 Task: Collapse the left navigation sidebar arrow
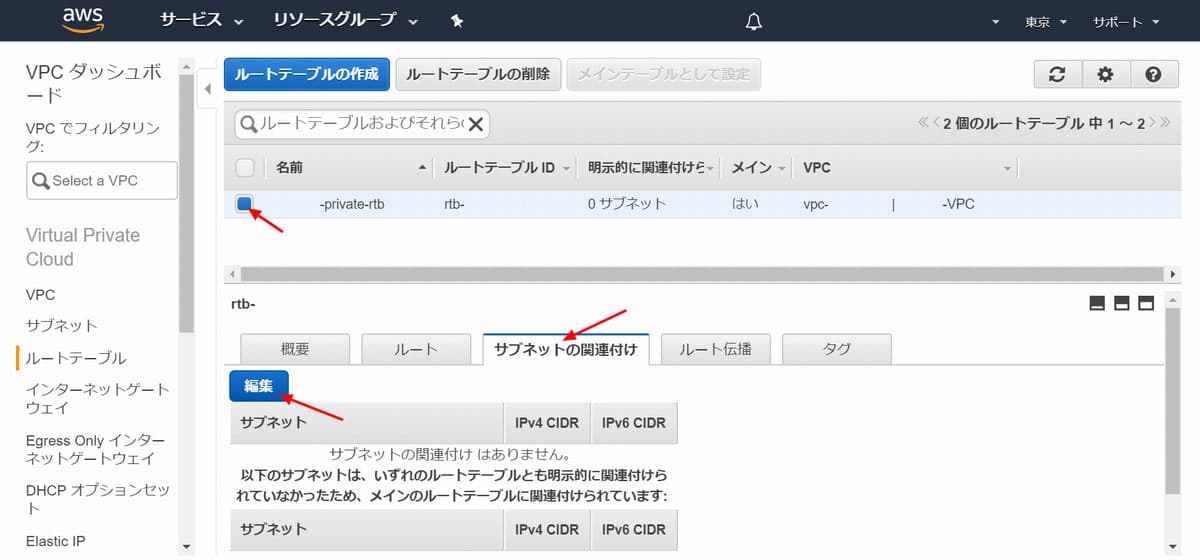(x=208, y=89)
